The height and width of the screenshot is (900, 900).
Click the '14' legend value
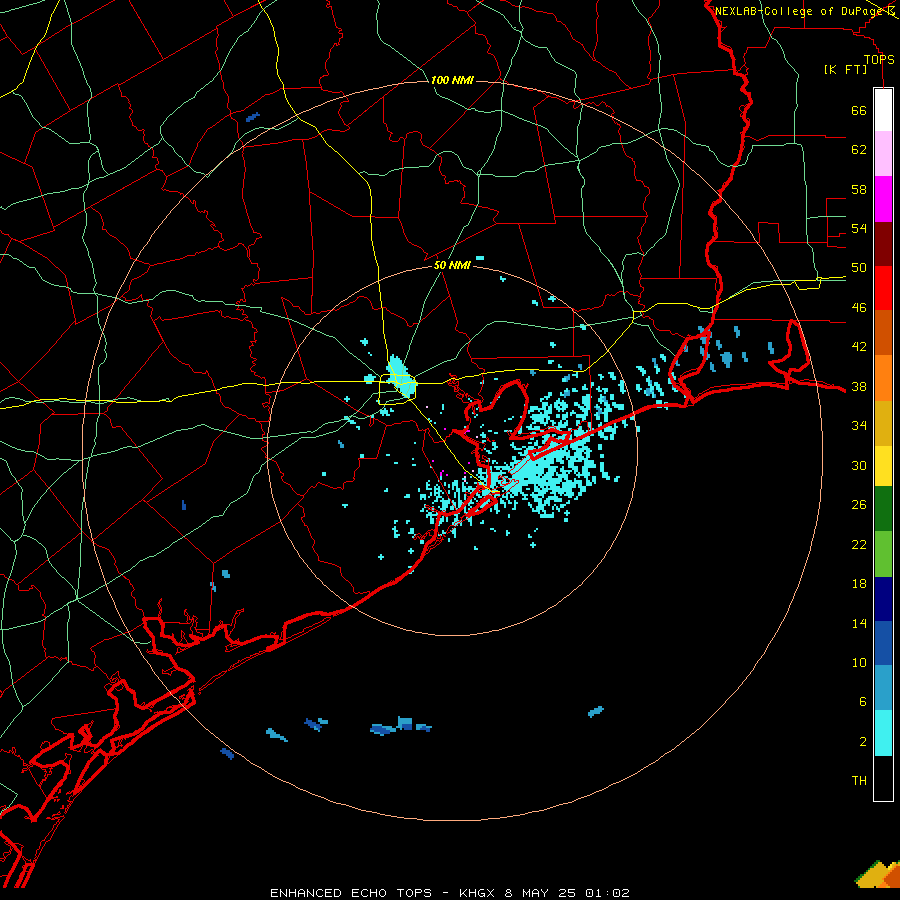pyautogui.click(x=859, y=623)
